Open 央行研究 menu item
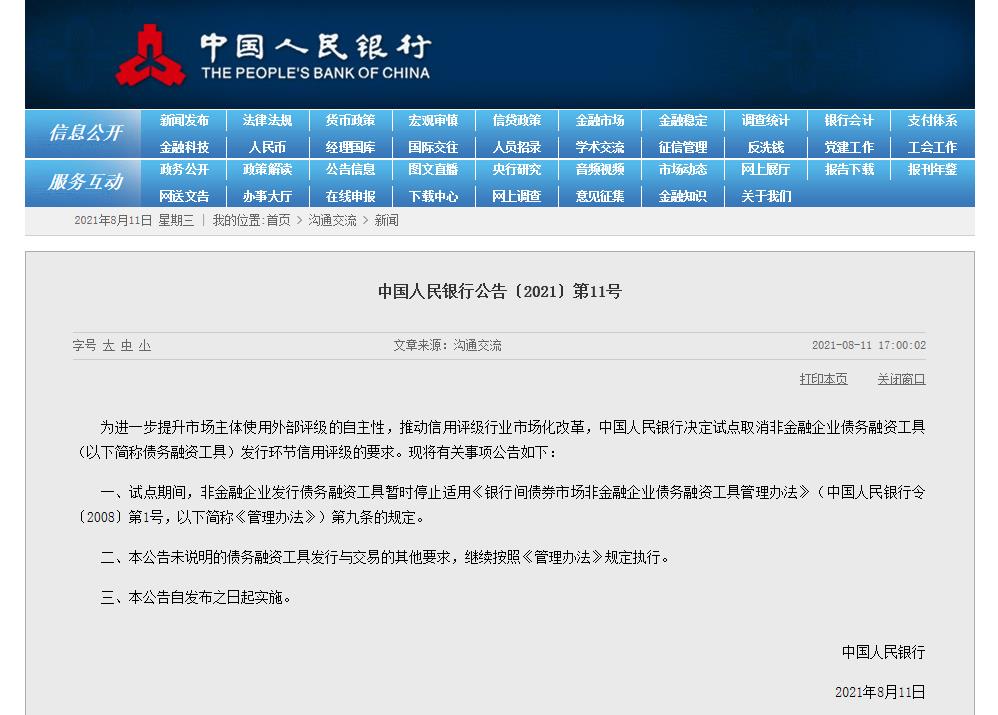998x715 pixels. tap(517, 169)
